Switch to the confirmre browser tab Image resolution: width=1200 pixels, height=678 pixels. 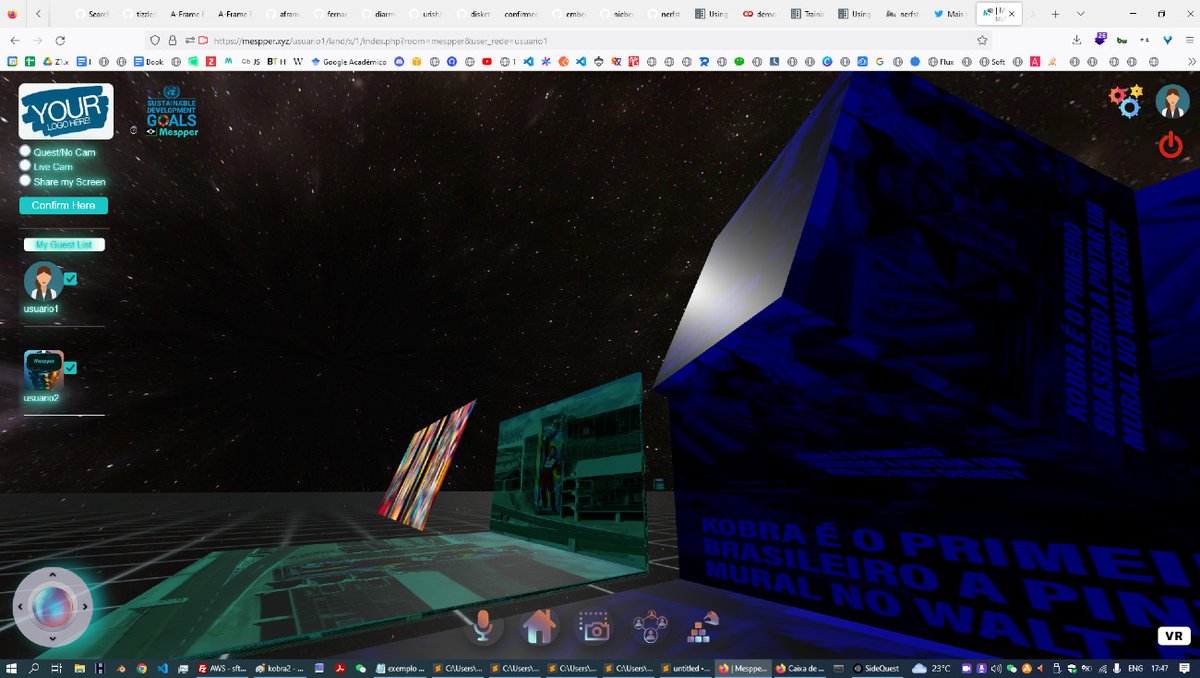(521, 14)
